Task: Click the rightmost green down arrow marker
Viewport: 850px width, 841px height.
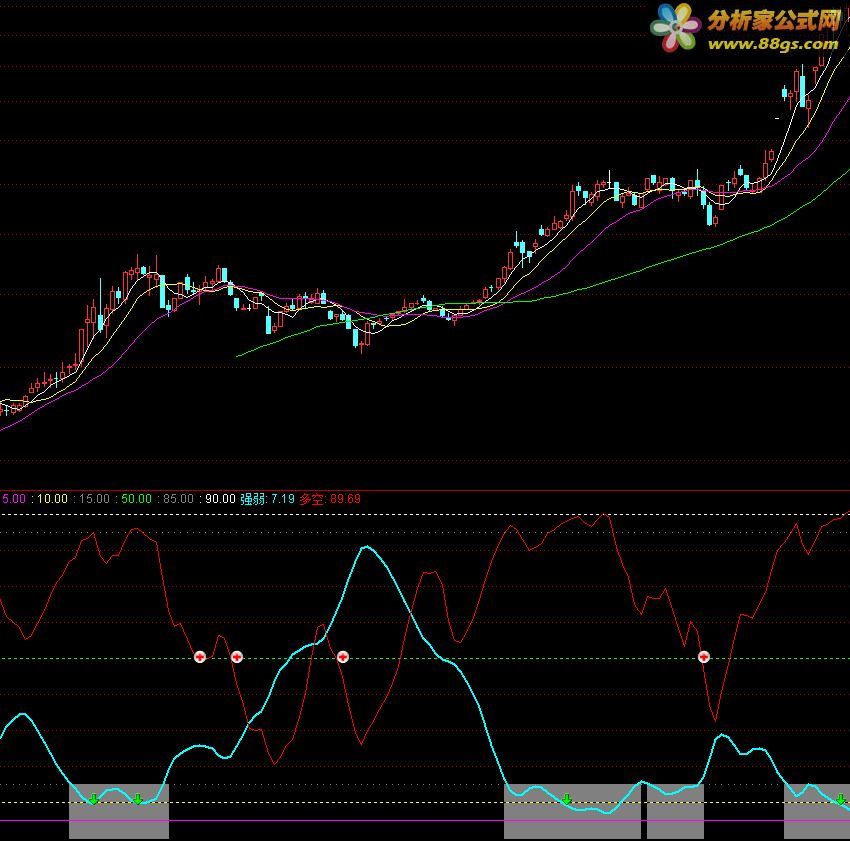Action: click(841, 799)
